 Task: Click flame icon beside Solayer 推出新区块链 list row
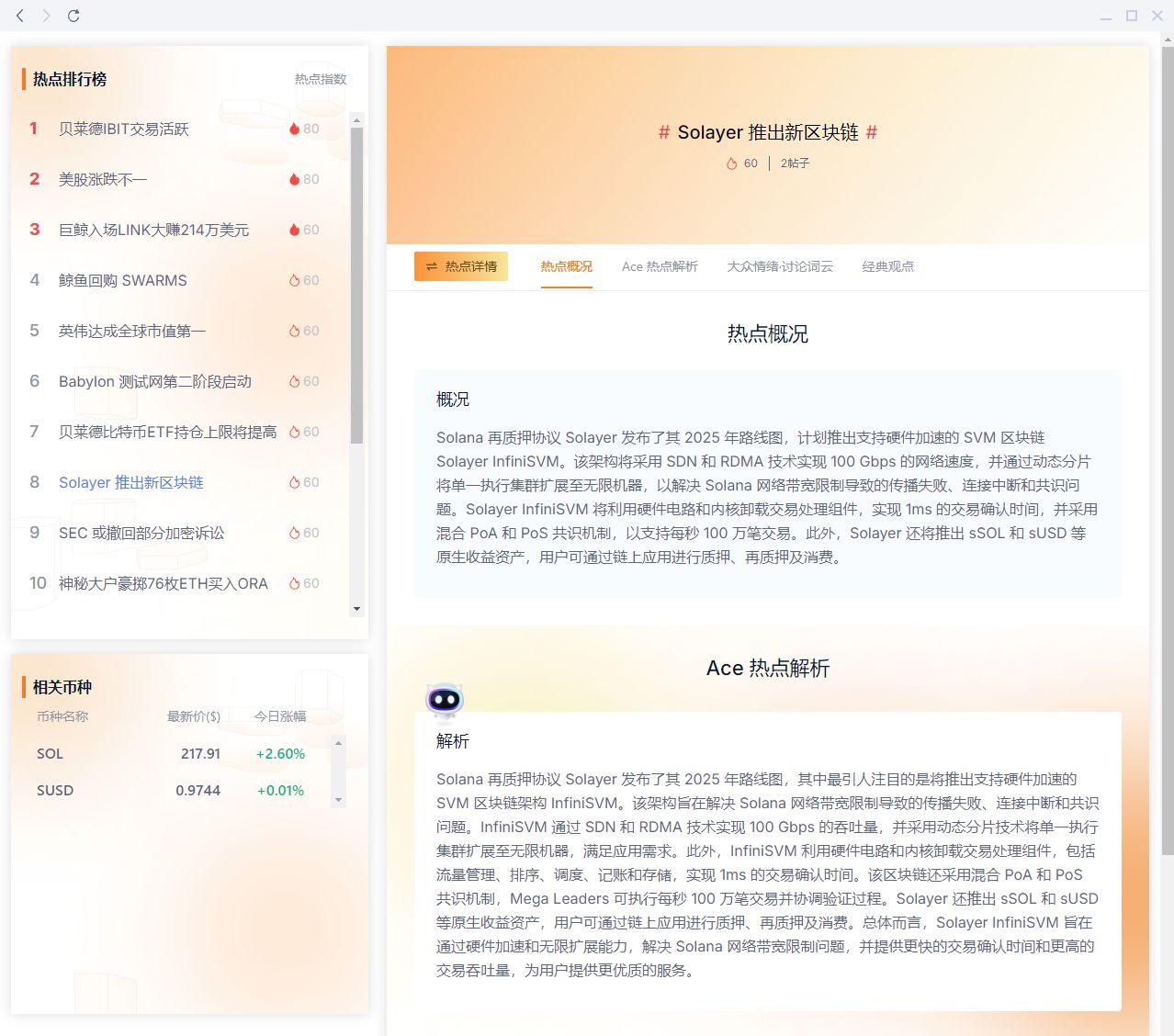pos(294,482)
